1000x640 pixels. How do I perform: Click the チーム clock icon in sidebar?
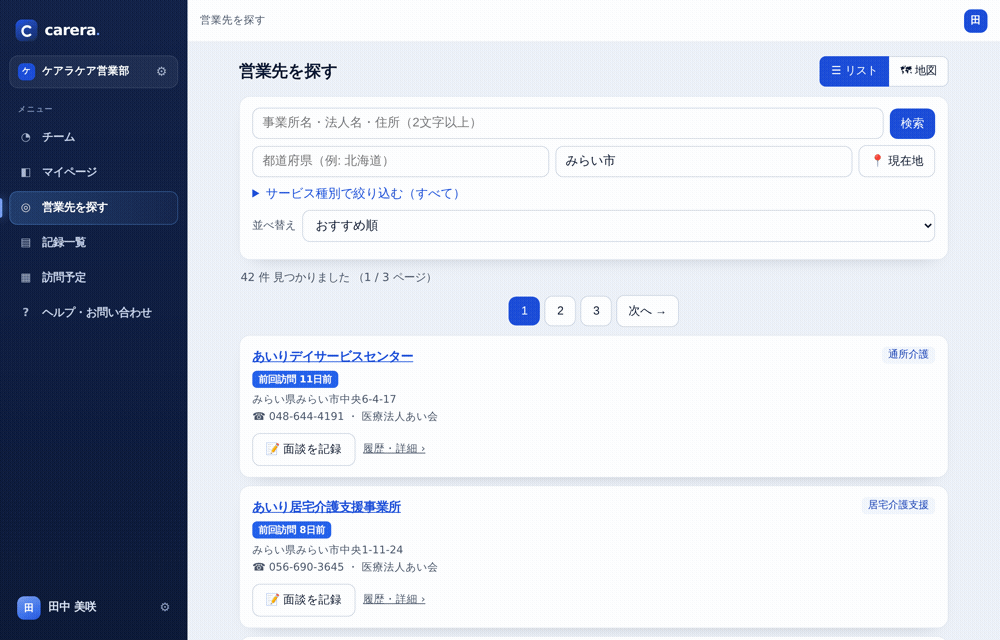(x=26, y=137)
